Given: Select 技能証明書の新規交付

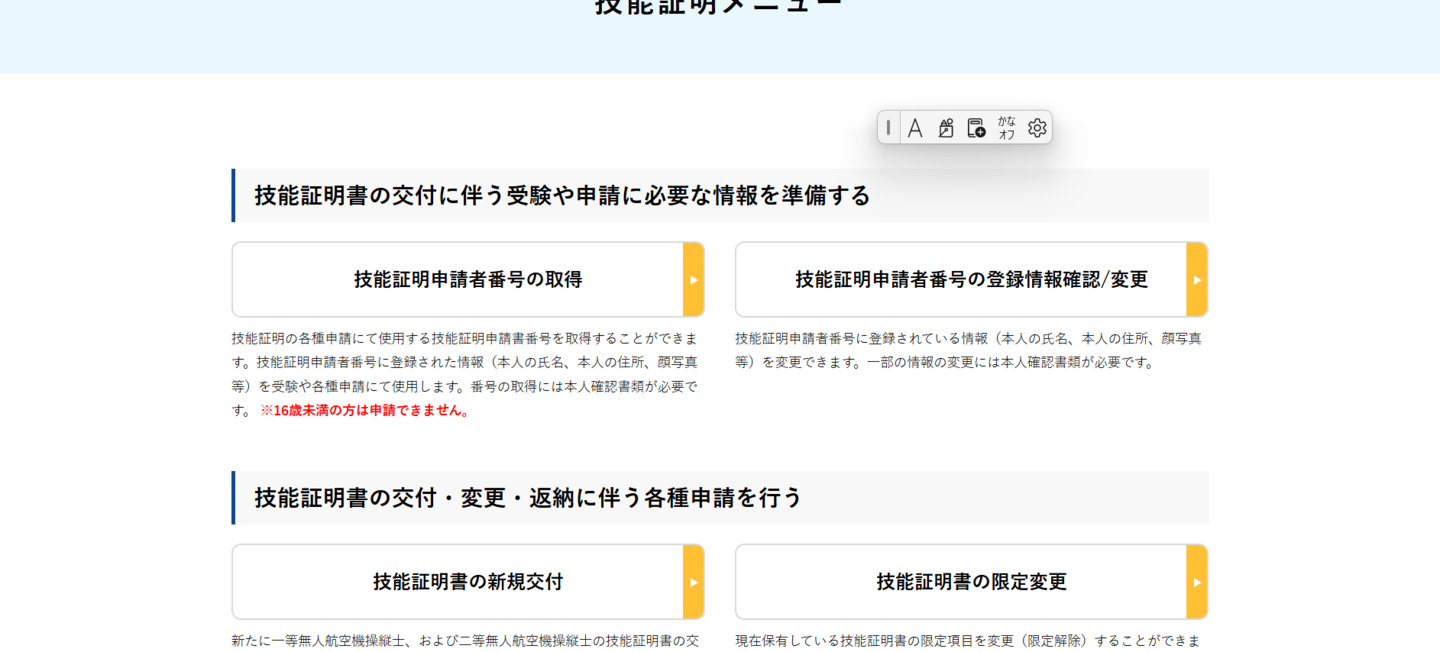Looking at the screenshot, I should 467,582.
